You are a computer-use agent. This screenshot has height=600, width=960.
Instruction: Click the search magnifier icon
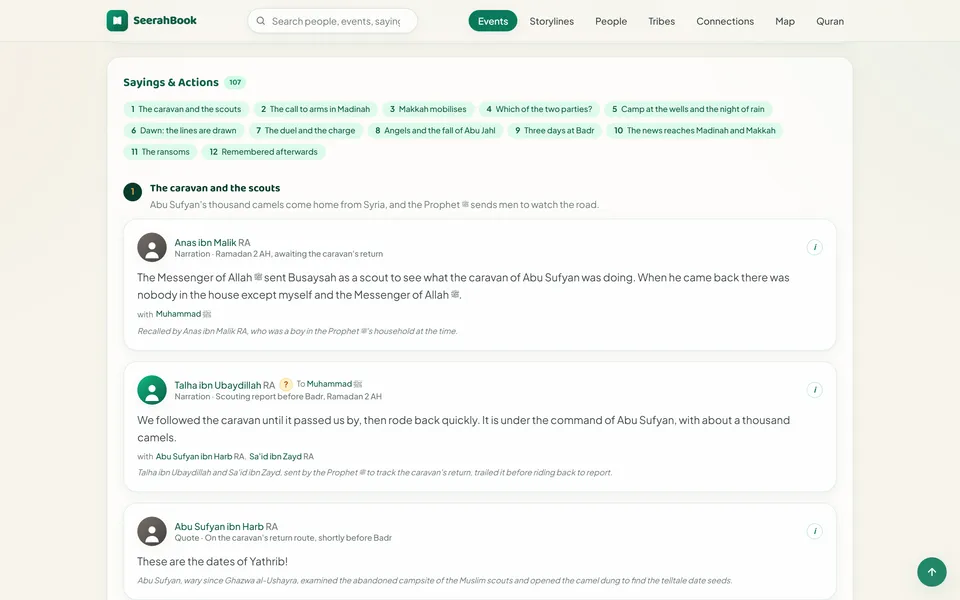(x=261, y=21)
